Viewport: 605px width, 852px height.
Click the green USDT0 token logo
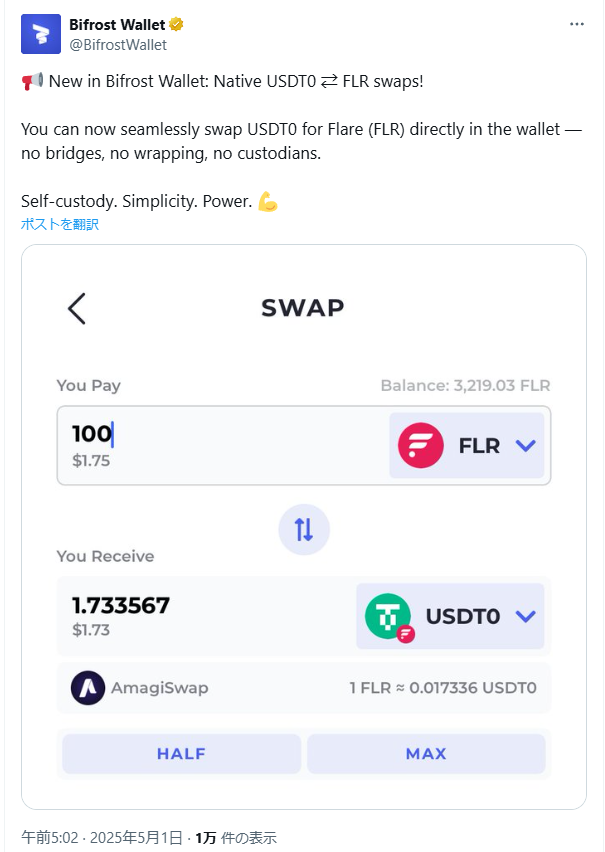[388, 616]
